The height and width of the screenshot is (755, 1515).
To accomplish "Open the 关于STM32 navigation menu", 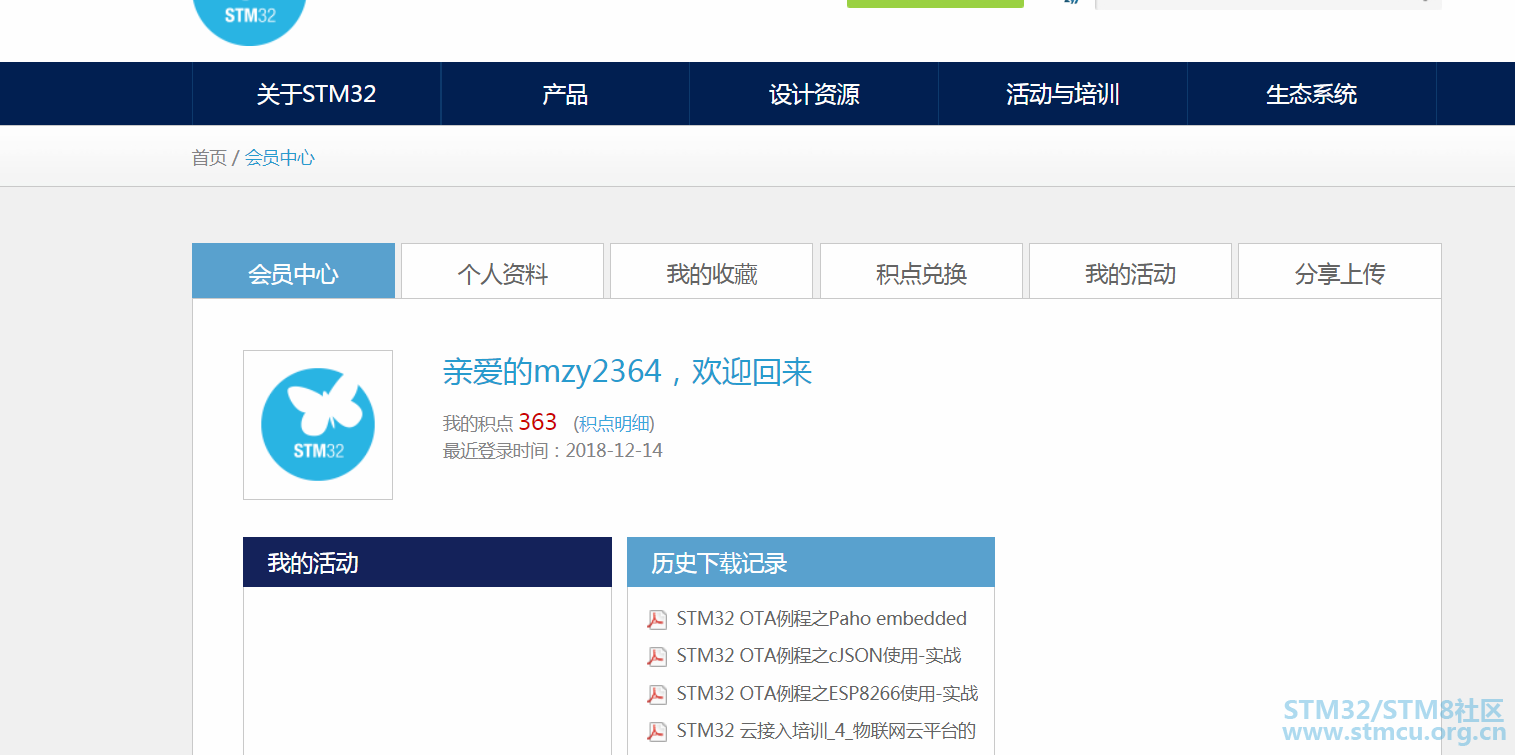I will (x=316, y=94).
